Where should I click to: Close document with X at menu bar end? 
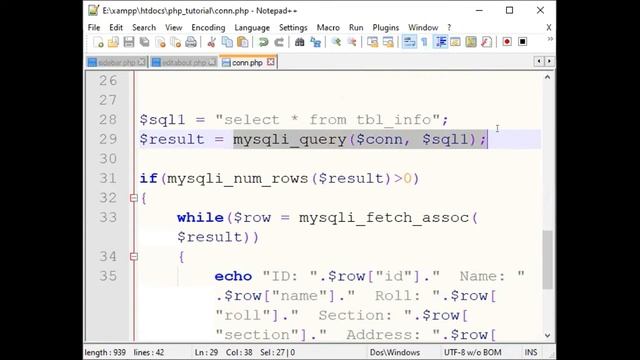pos(549,27)
